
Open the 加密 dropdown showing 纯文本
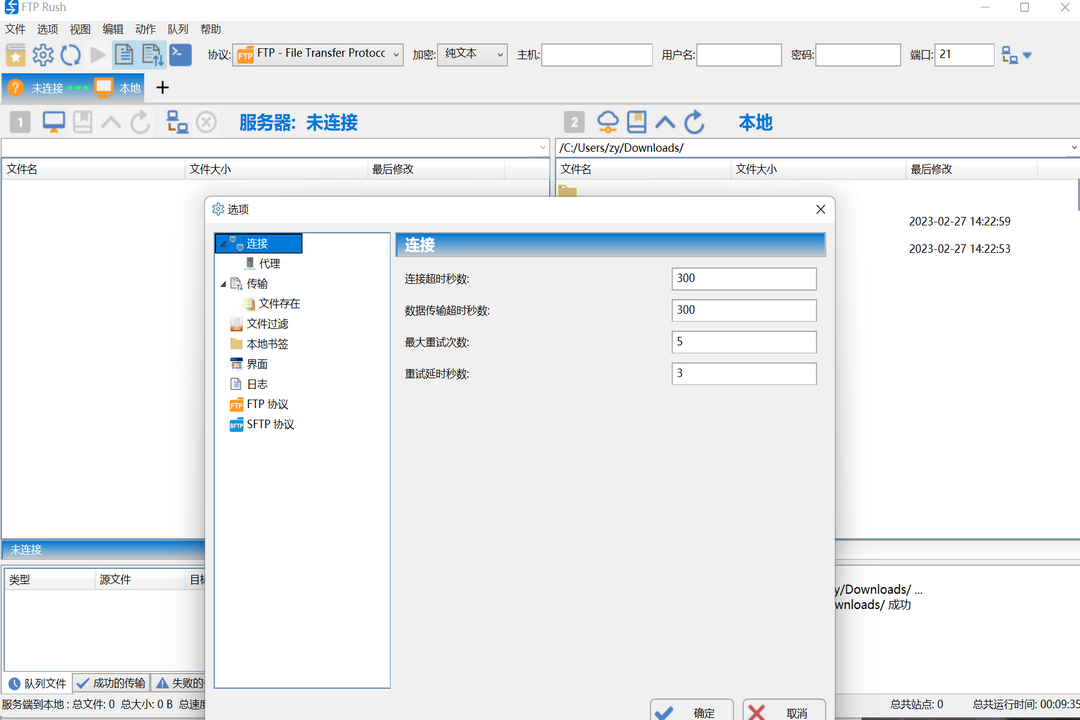pyautogui.click(x=472, y=54)
